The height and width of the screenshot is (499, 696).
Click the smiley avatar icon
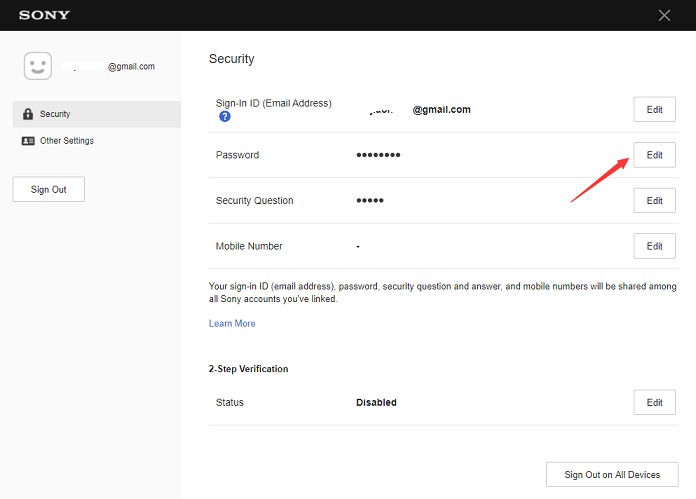pos(38,66)
